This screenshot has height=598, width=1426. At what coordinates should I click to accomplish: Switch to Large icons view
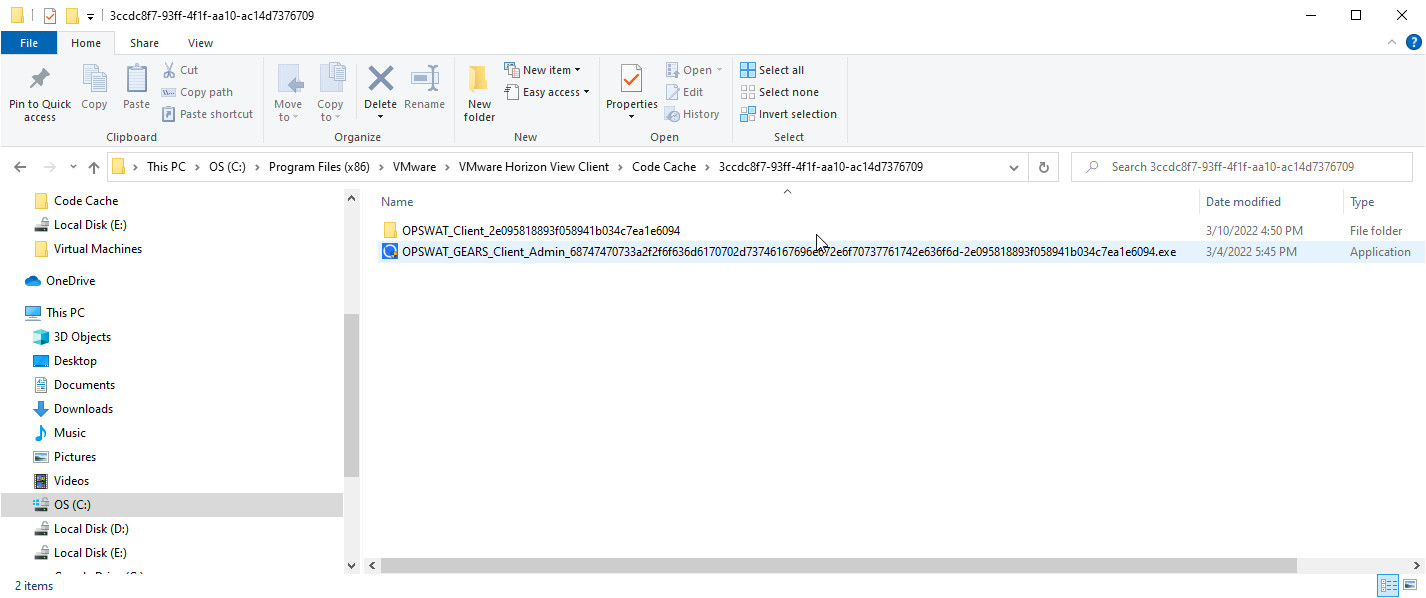[x=1410, y=585]
